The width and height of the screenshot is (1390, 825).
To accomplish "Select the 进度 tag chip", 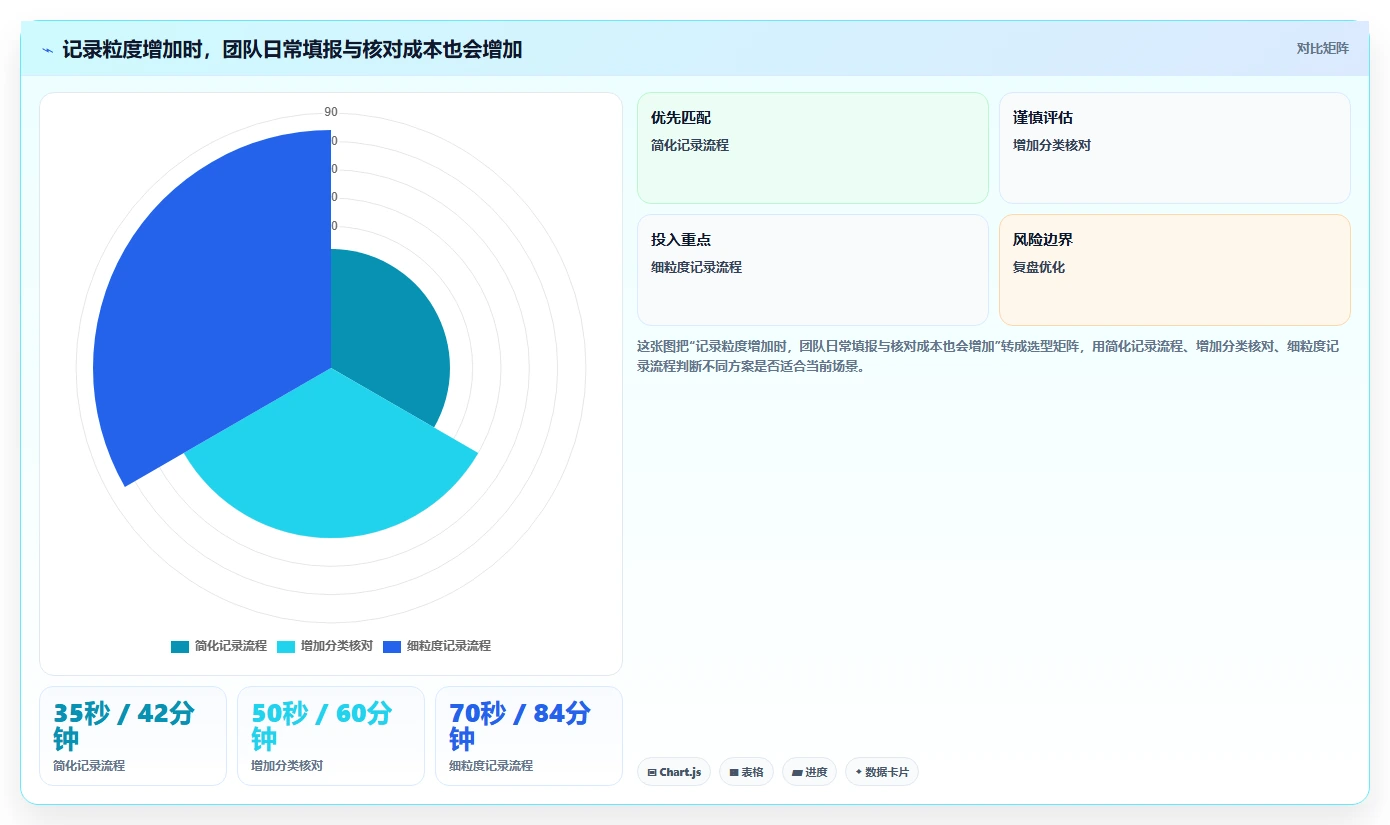I will (x=809, y=772).
